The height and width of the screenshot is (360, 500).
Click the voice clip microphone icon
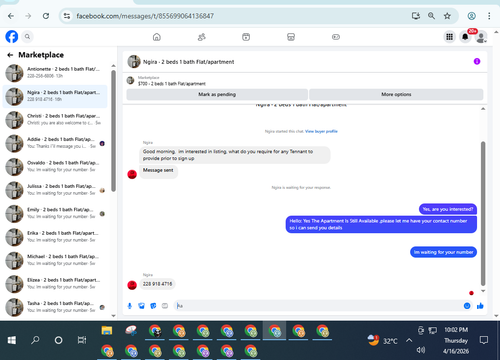130,306
